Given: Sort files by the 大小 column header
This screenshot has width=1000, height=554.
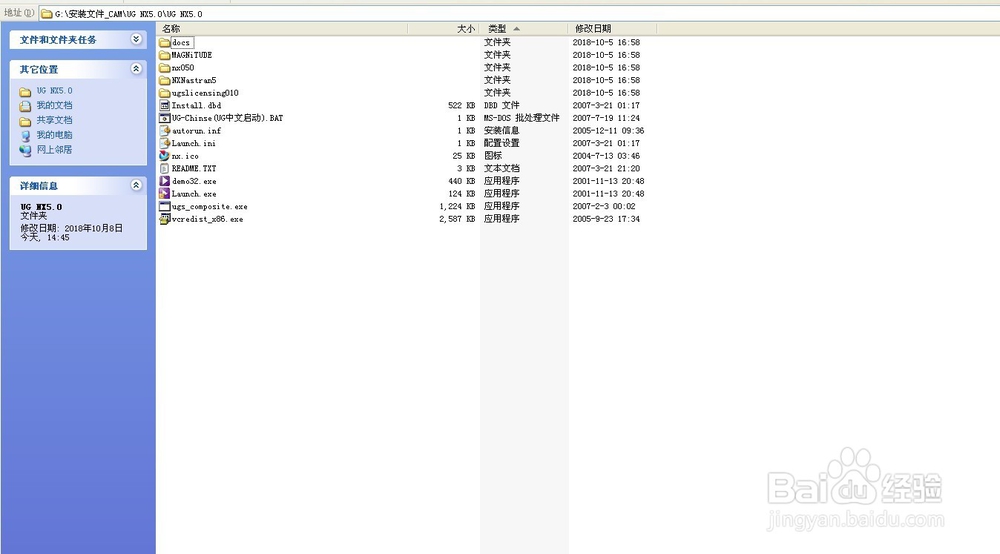Looking at the screenshot, I should pyautogui.click(x=443, y=29).
